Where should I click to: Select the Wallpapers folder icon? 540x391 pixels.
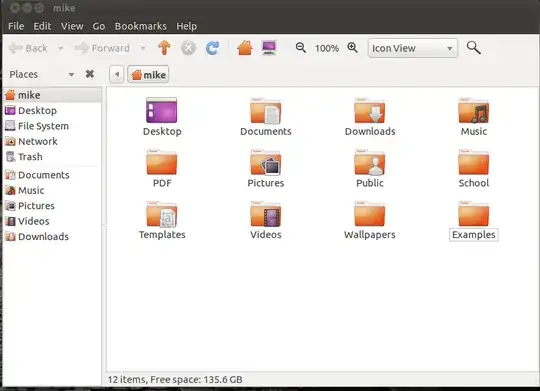tap(370, 214)
